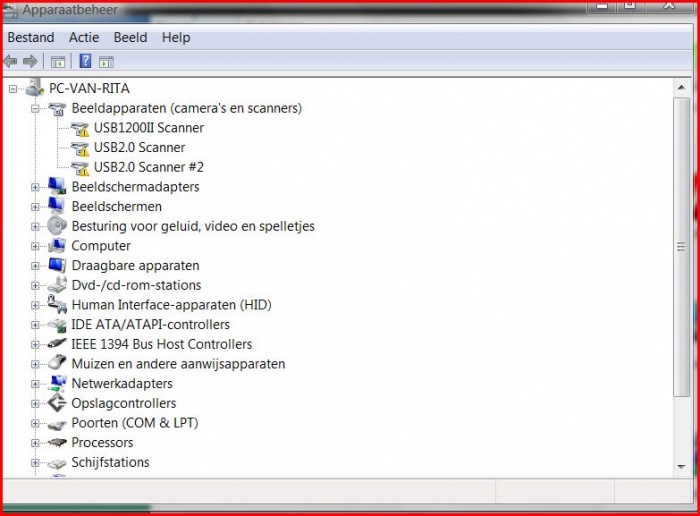The height and width of the screenshot is (516, 700).
Task: Click the PC-VAN-RITA computer icon
Action: pyautogui.click(x=35, y=87)
